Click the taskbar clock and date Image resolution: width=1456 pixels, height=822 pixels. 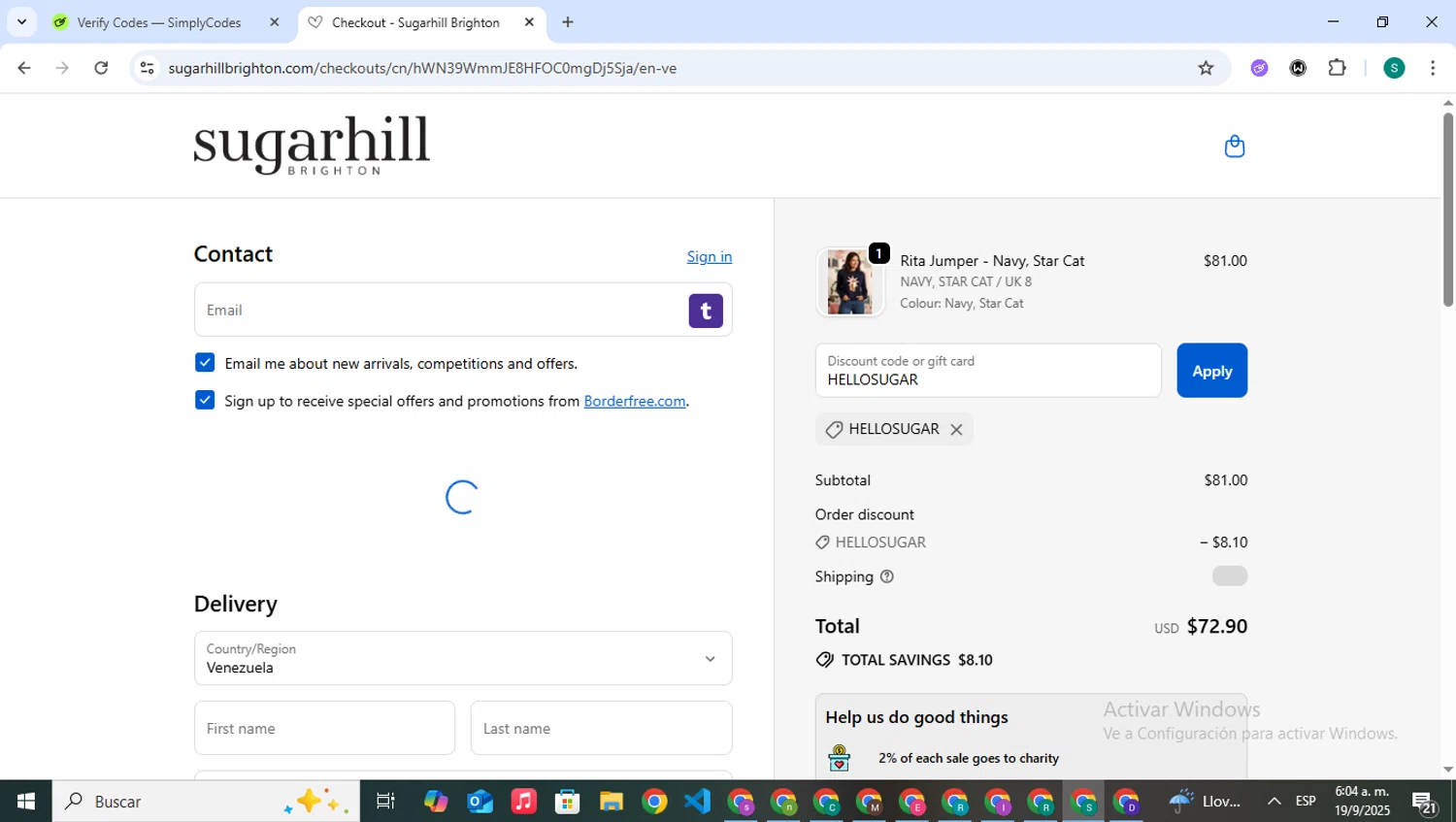click(x=1362, y=802)
